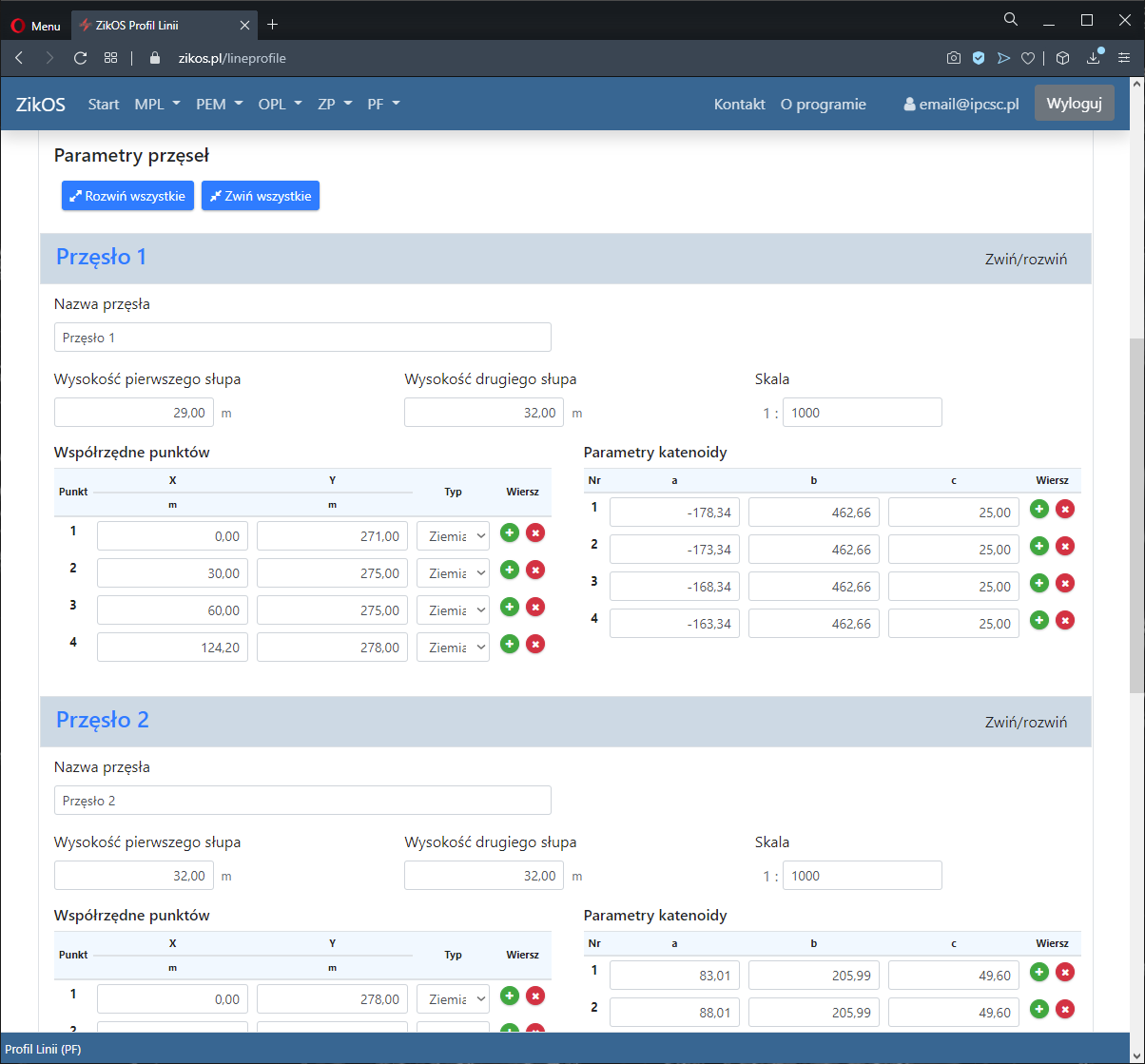Open the O programie page
This screenshot has width=1145, height=1064.
pyautogui.click(x=824, y=104)
